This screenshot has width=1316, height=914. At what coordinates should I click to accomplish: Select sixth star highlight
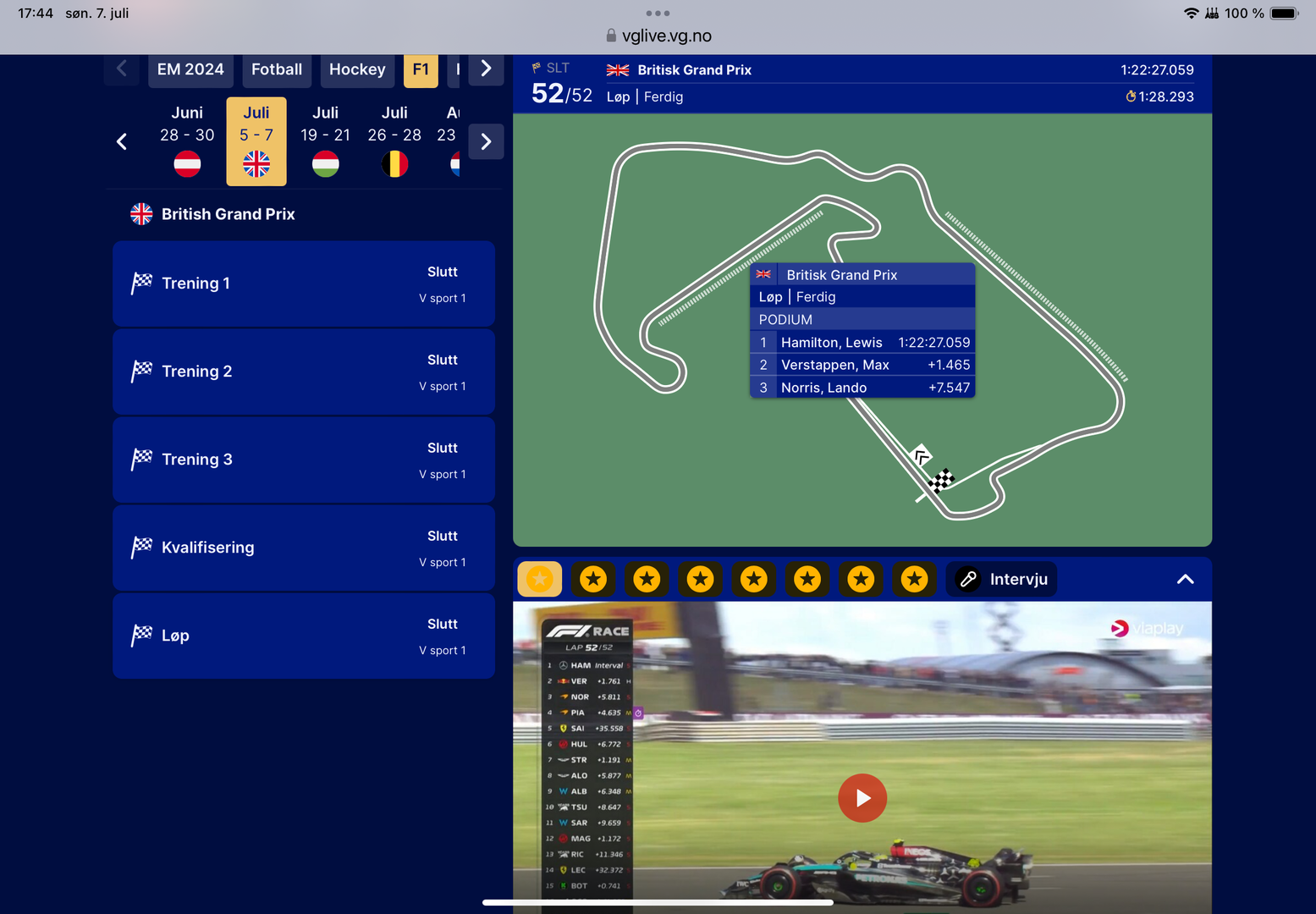click(x=808, y=579)
